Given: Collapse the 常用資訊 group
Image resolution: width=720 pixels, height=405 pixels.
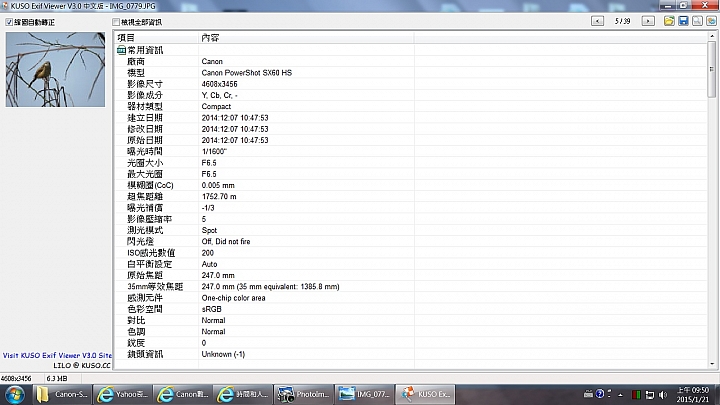Looking at the screenshot, I should (121, 50).
